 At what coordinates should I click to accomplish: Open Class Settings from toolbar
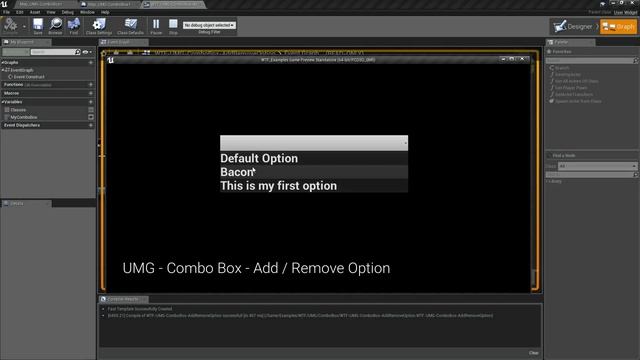[x=99, y=26]
